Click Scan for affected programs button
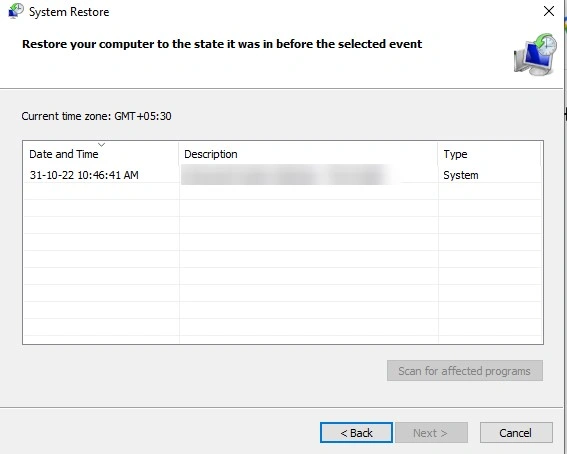Screen dimensions: 567x454 [x=465, y=371]
